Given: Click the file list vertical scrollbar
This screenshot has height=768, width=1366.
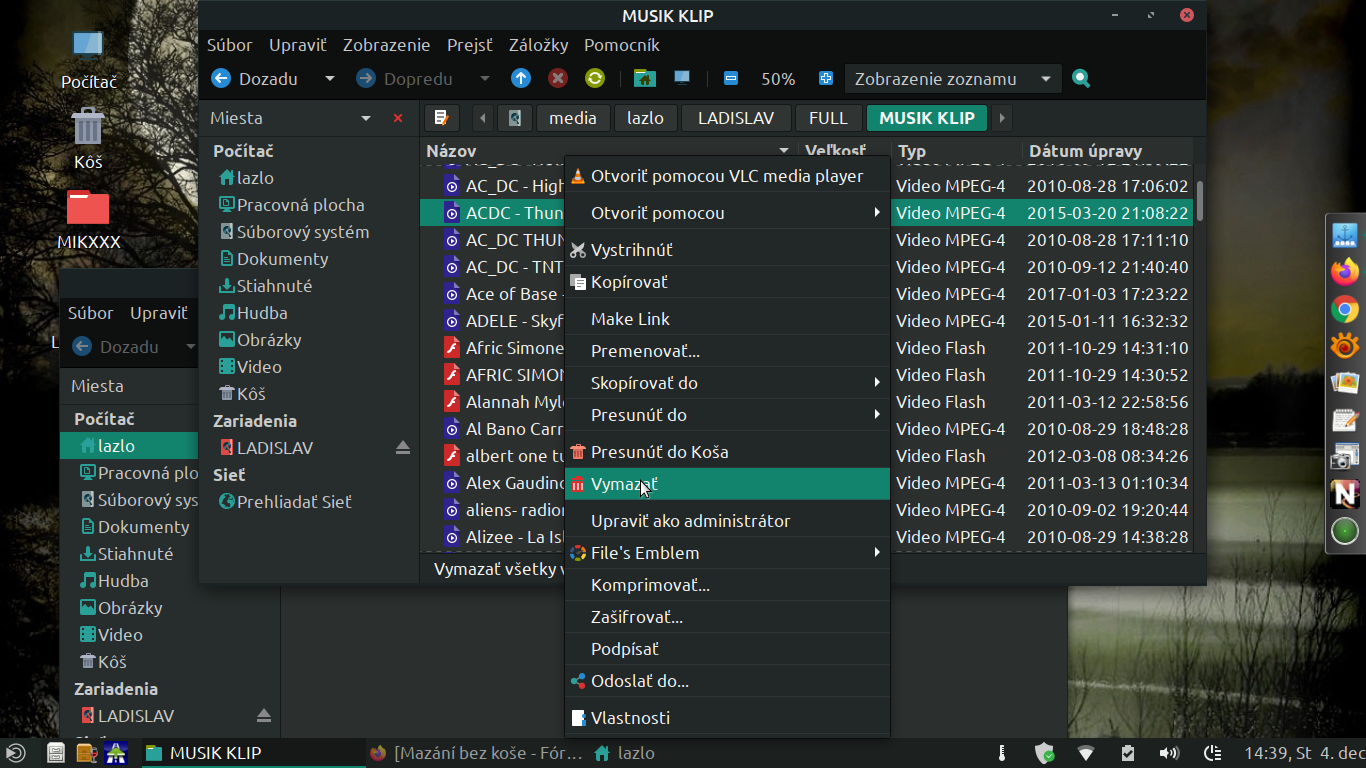Looking at the screenshot, I should [x=1200, y=200].
